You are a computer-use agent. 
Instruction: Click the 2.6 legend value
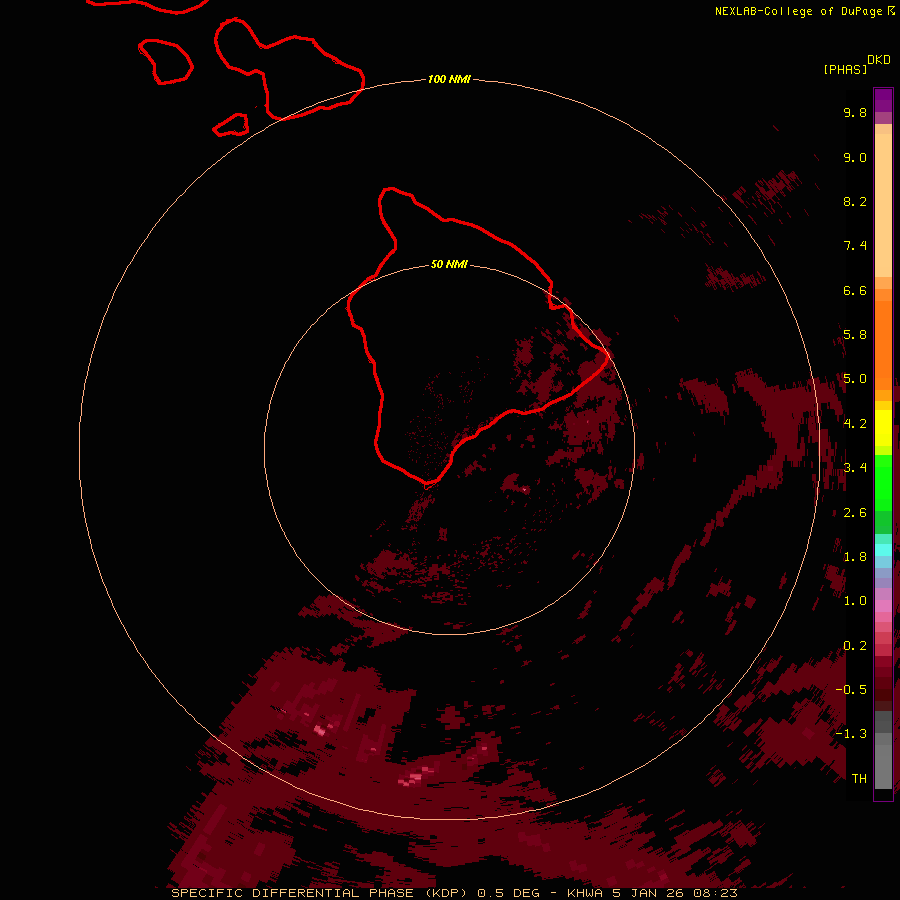[855, 513]
